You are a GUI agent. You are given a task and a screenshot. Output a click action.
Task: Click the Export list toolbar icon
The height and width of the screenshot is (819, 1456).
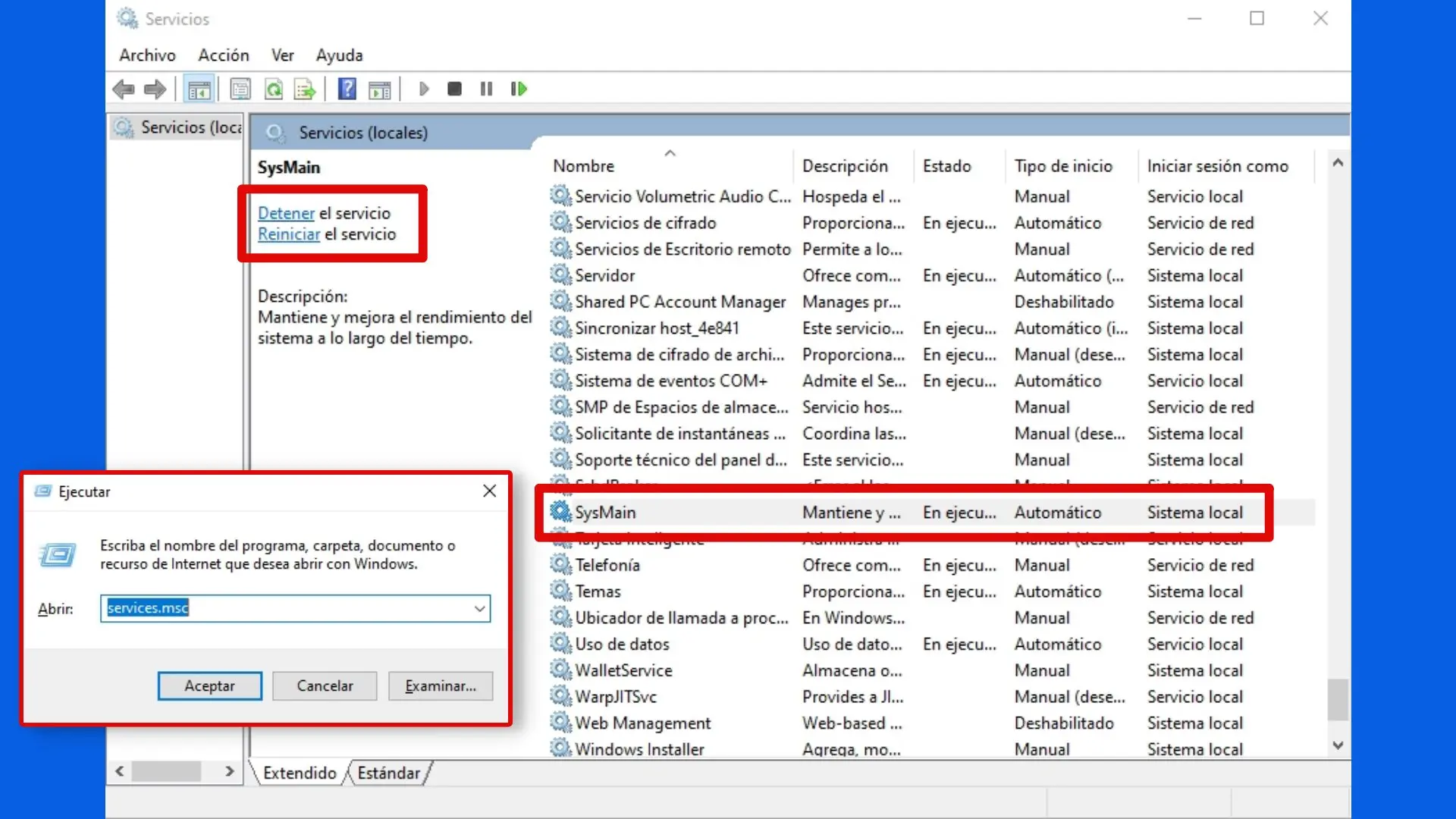pos(305,89)
